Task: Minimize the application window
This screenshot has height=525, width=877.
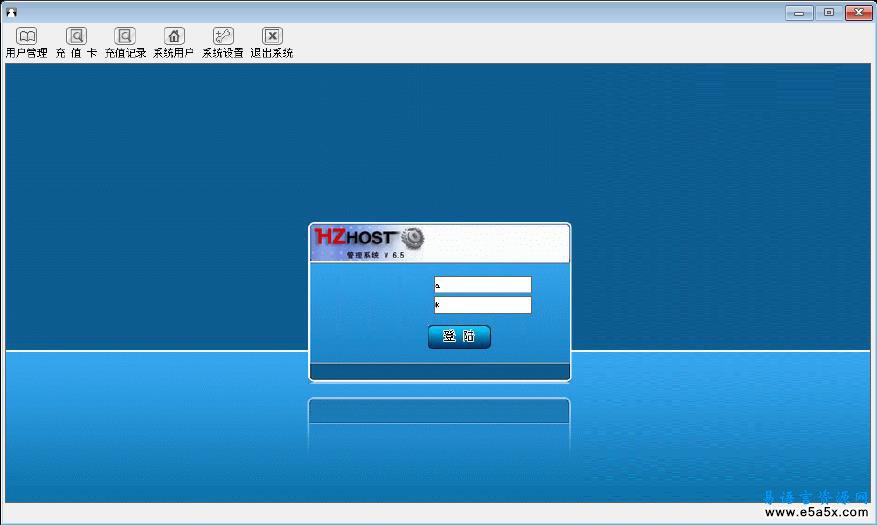Action: pos(799,12)
